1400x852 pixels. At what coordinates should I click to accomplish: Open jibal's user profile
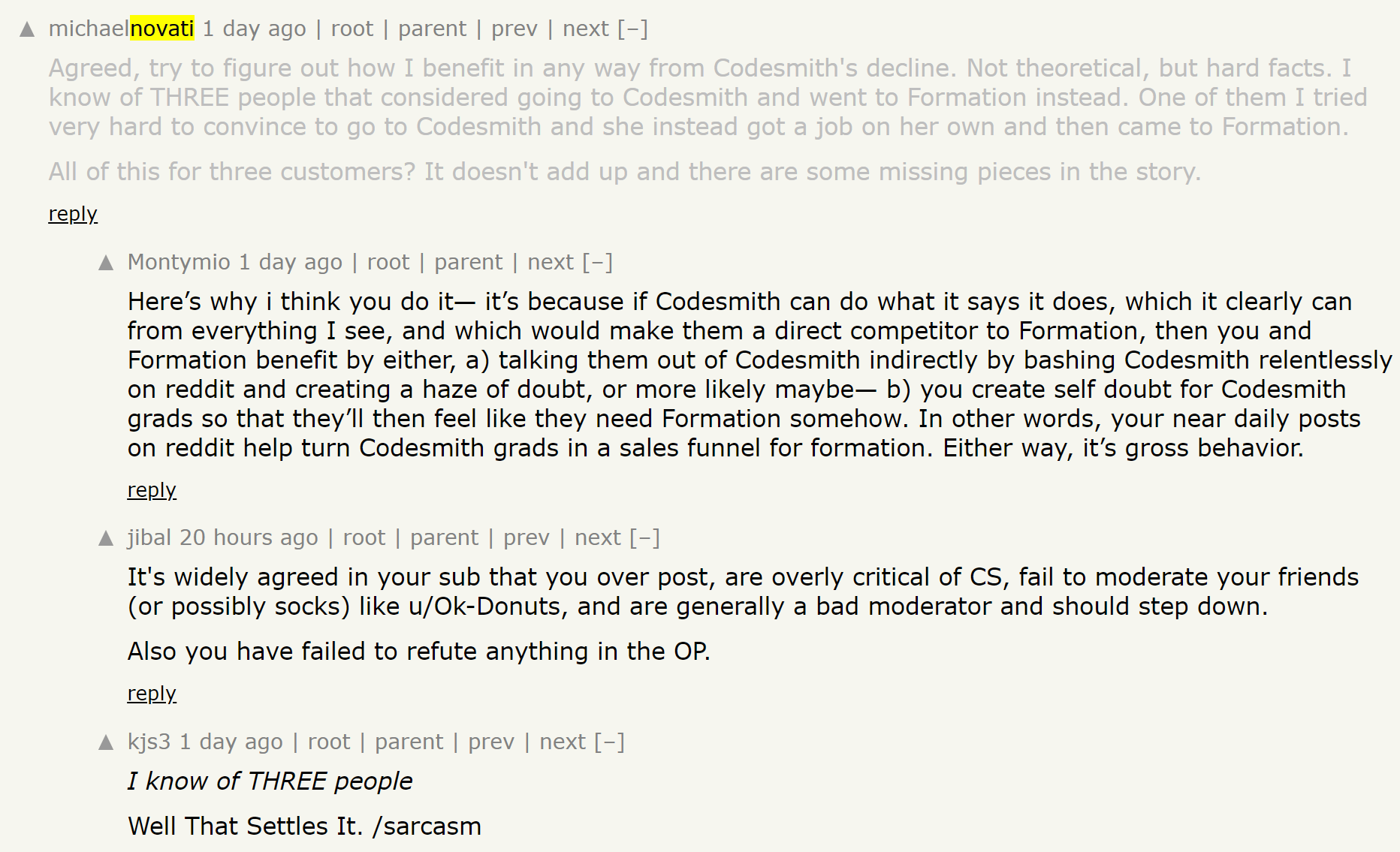(x=149, y=537)
